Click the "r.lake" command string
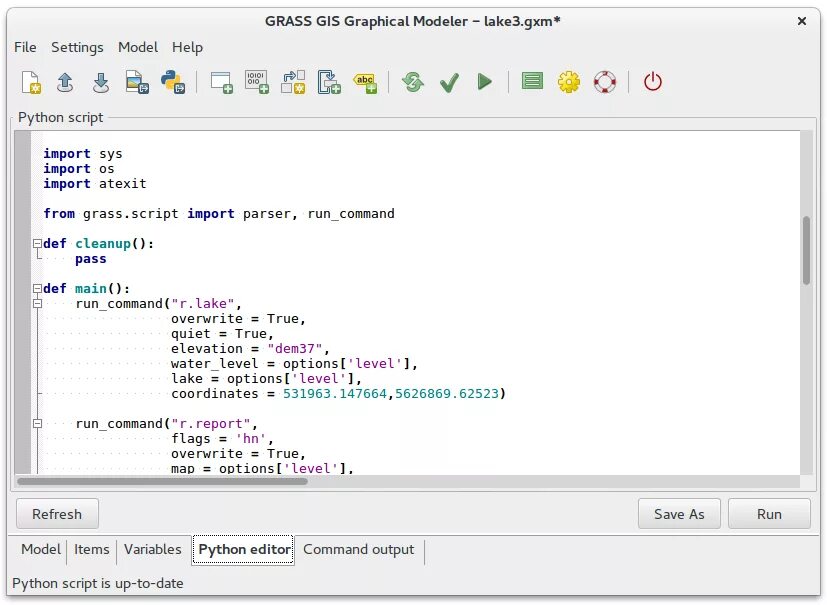 [x=203, y=304]
